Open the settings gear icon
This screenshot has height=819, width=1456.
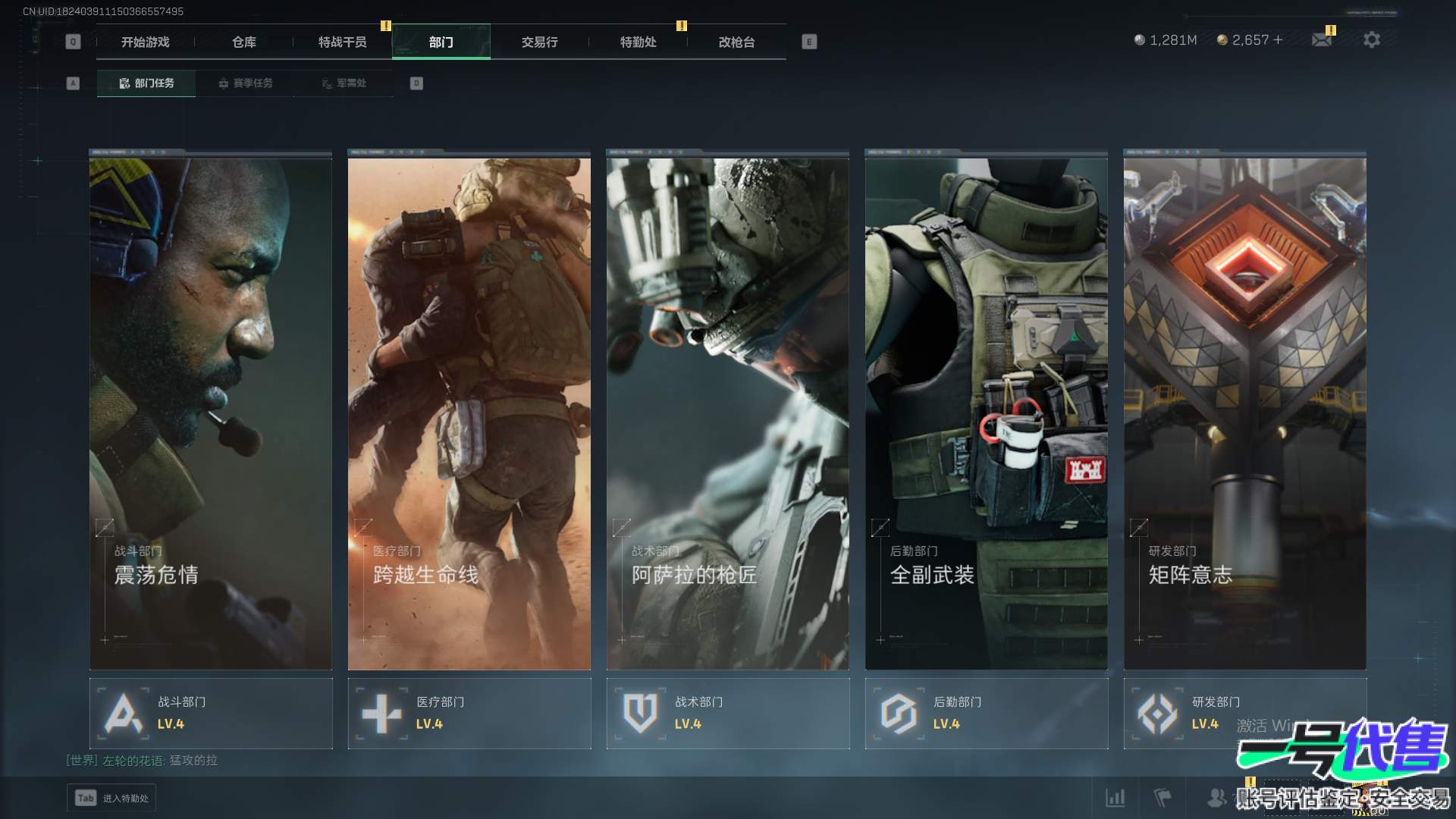pyautogui.click(x=1371, y=39)
